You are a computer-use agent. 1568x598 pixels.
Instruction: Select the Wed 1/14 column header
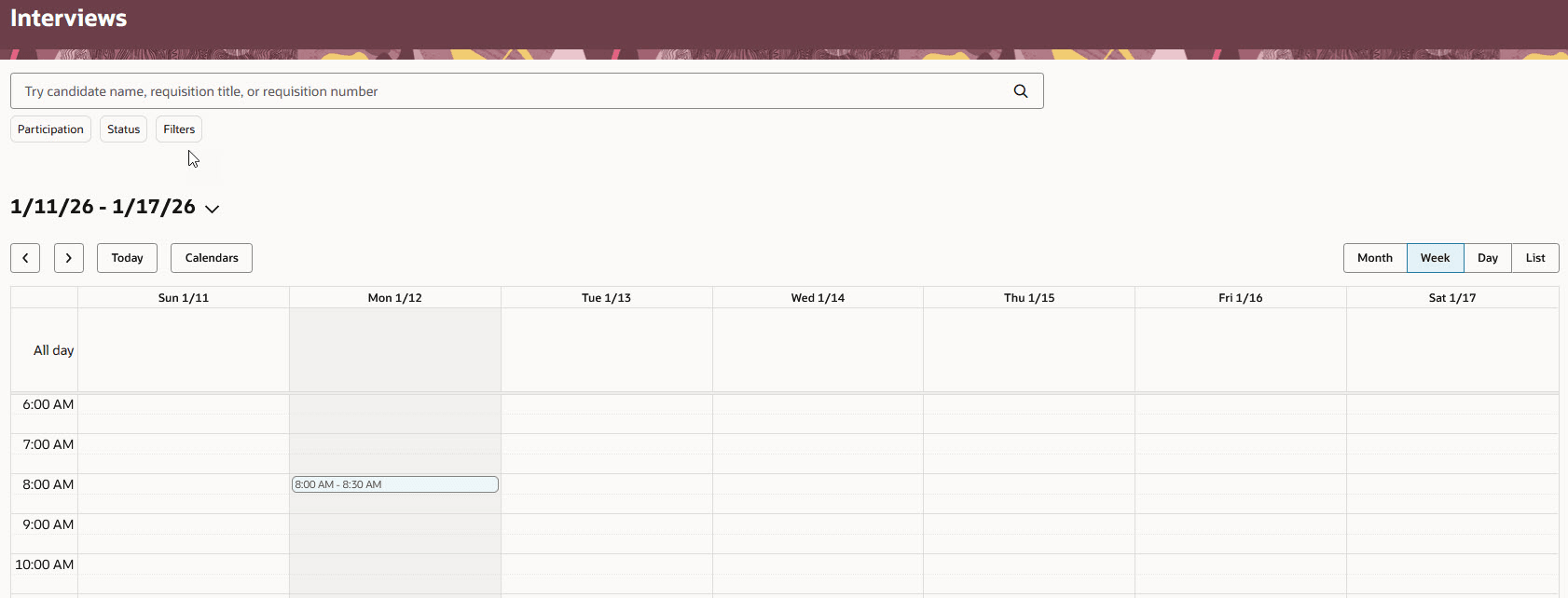818,298
